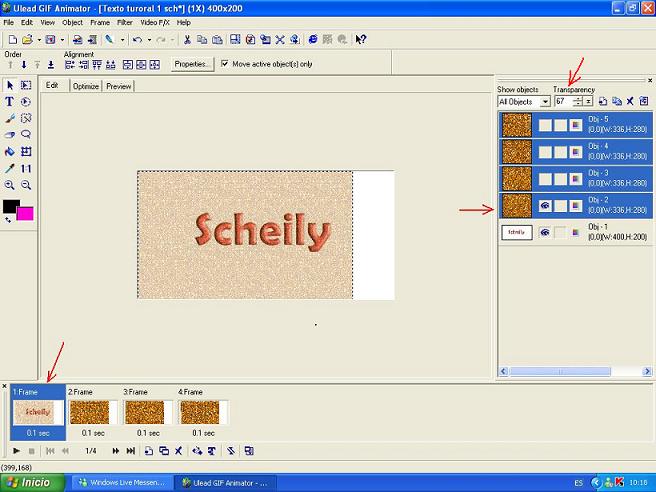Select the 2:Frame thumbnail
The width and height of the screenshot is (656, 492).
[93, 412]
